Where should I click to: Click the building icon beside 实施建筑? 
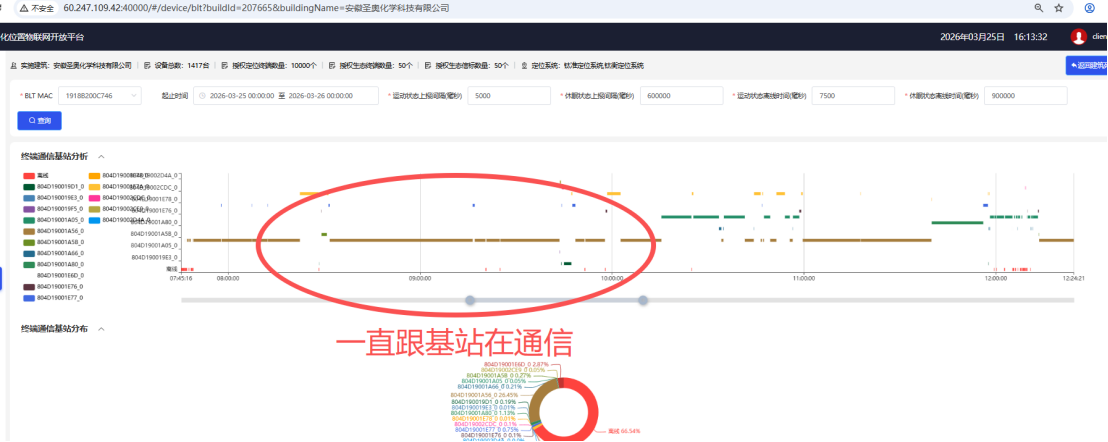point(14,66)
